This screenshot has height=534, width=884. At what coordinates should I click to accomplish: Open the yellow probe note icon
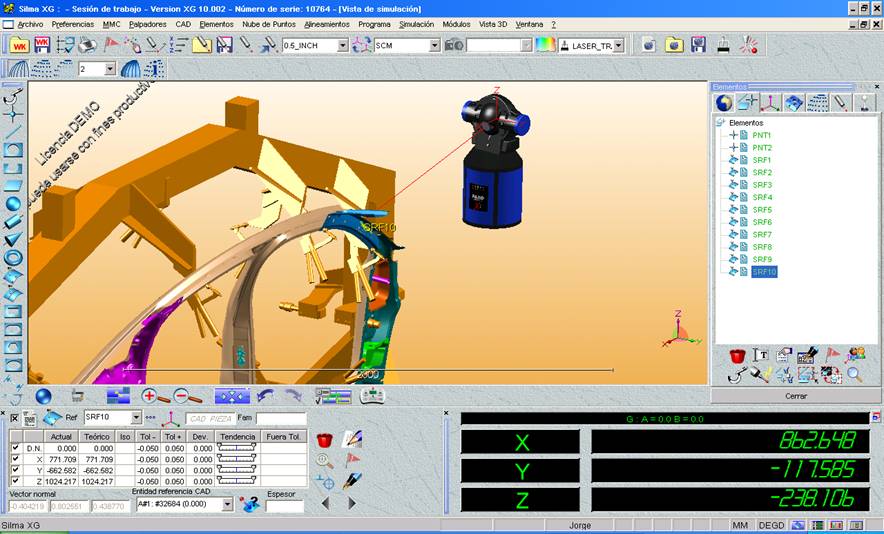pos(201,45)
